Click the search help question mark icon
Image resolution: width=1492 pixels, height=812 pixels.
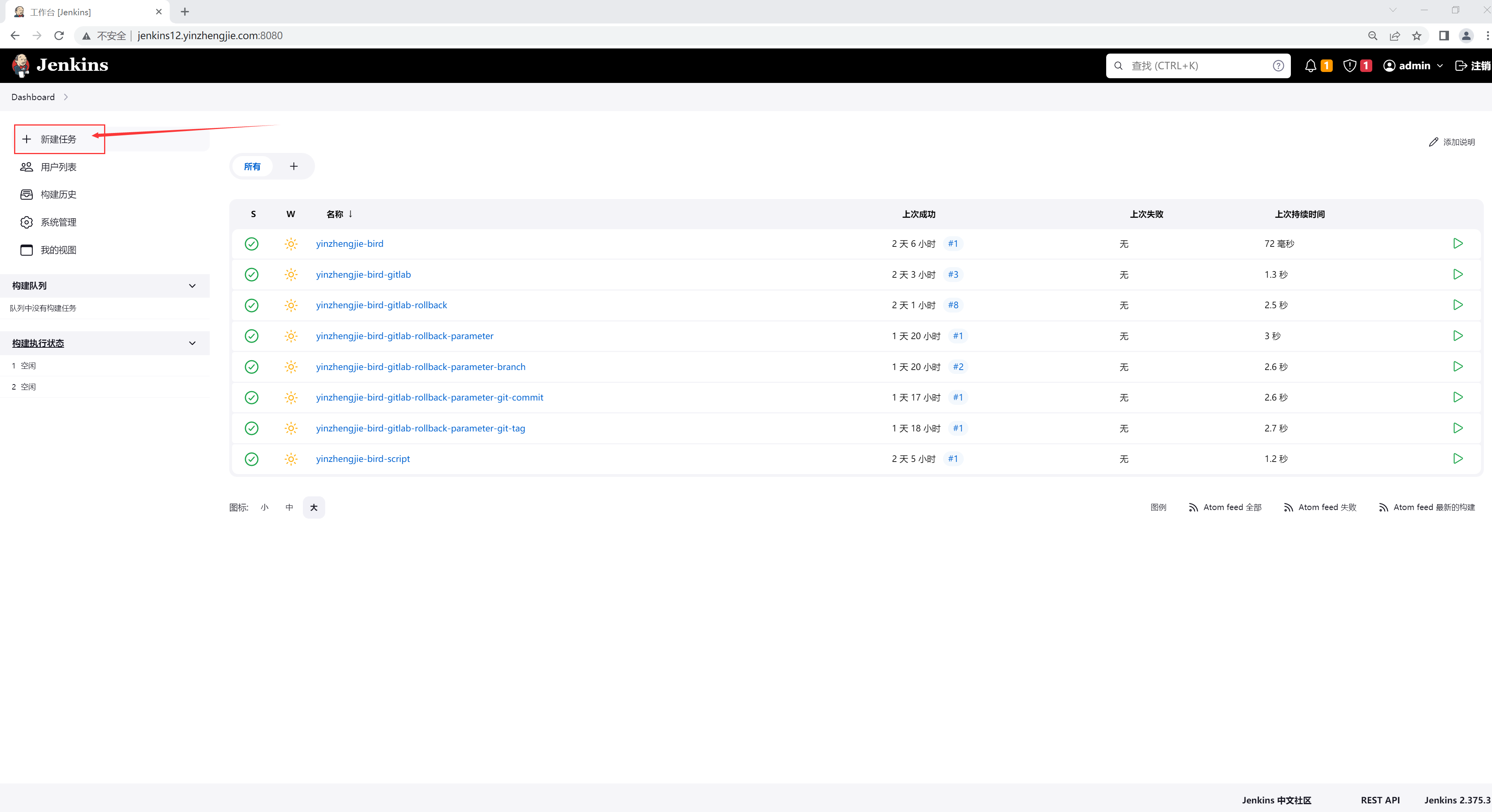pos(1278,66)
